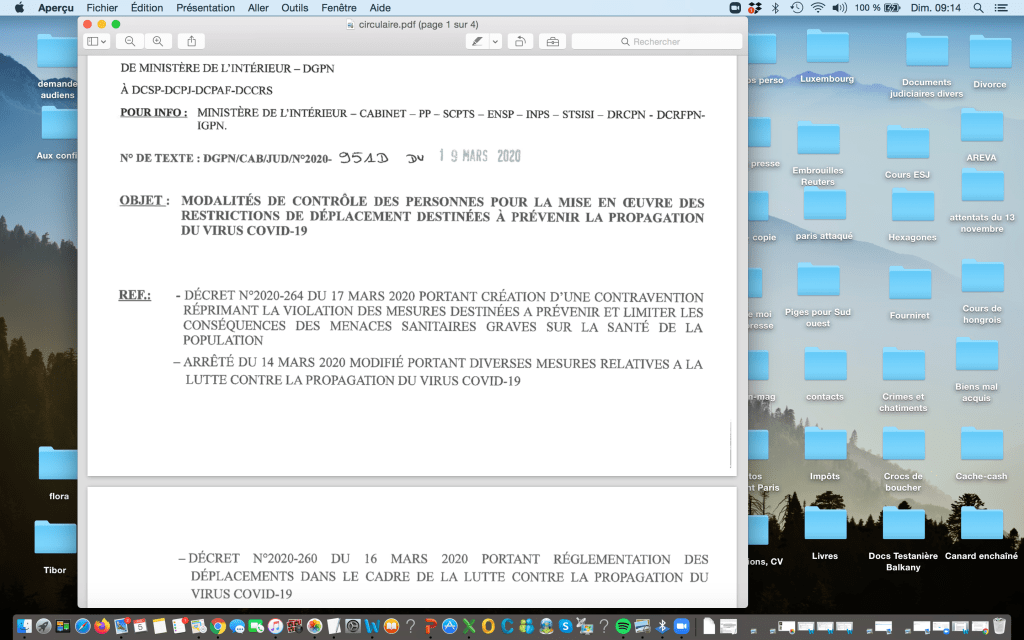Click the zoom in magnifier button
1024x640 pixels.
pyautogui.click(x=157, y=41)
